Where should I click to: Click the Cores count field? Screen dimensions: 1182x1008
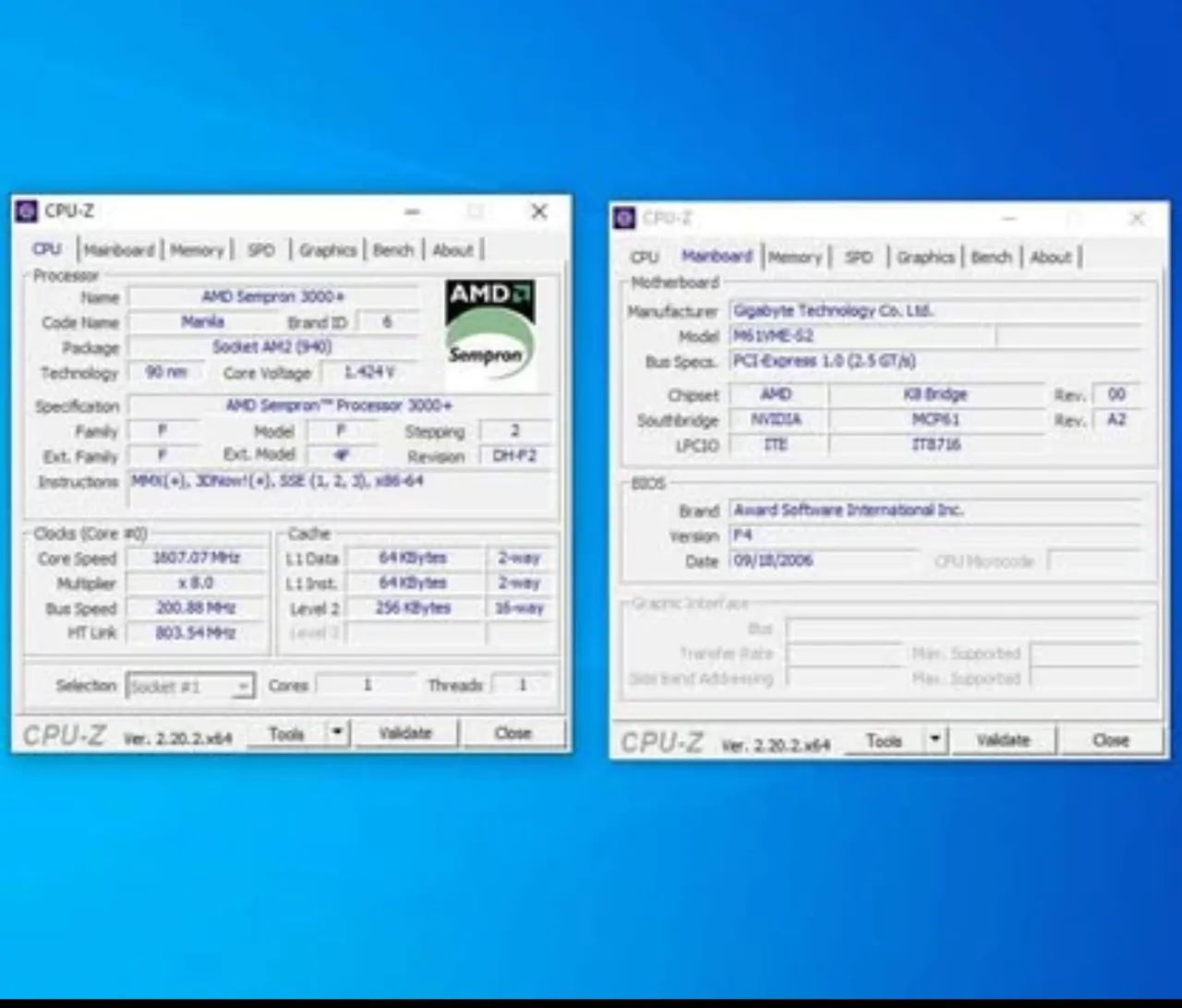coord(367,685)
